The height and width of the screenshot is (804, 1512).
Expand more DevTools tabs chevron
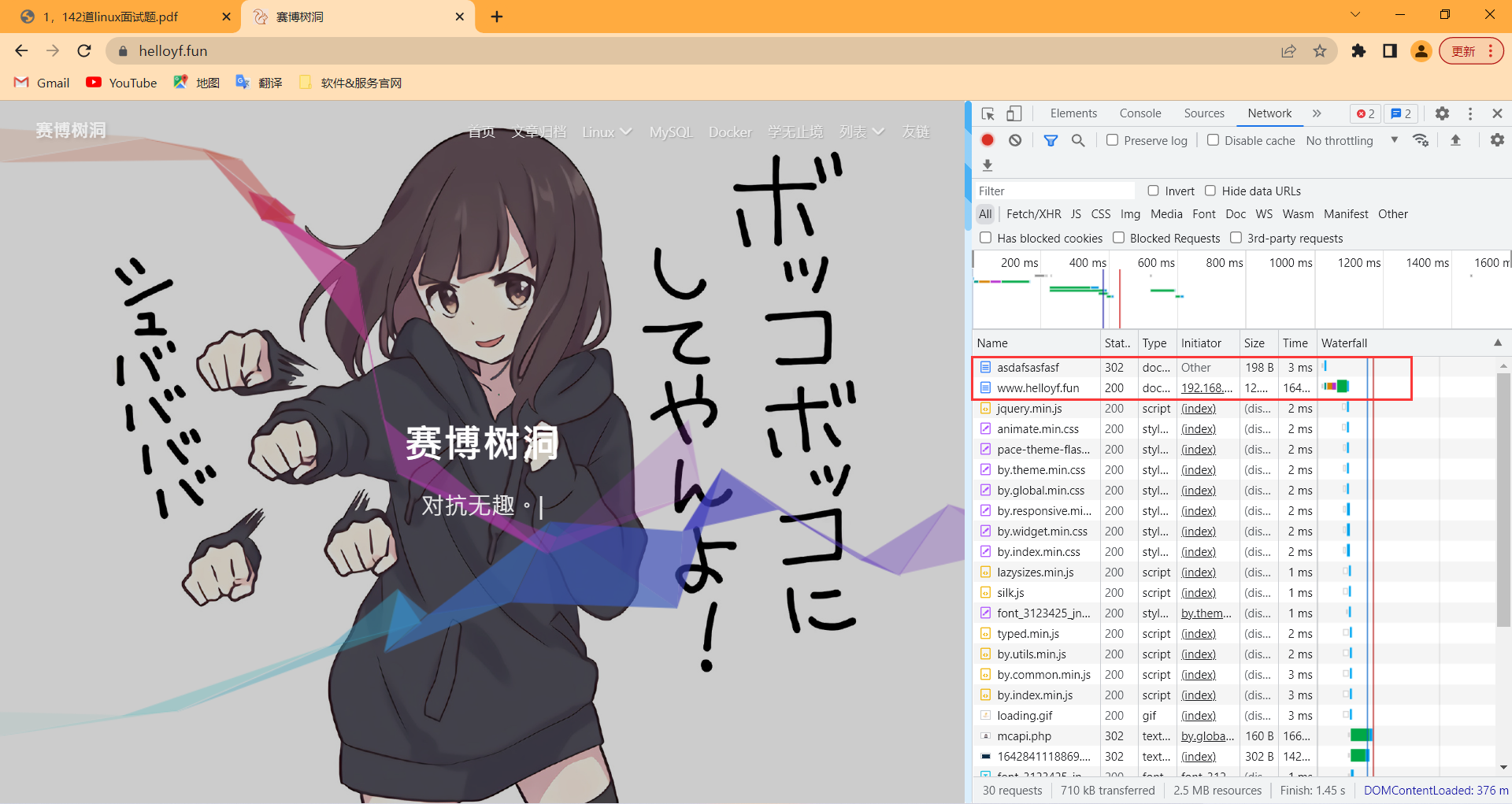point(1317,113)
